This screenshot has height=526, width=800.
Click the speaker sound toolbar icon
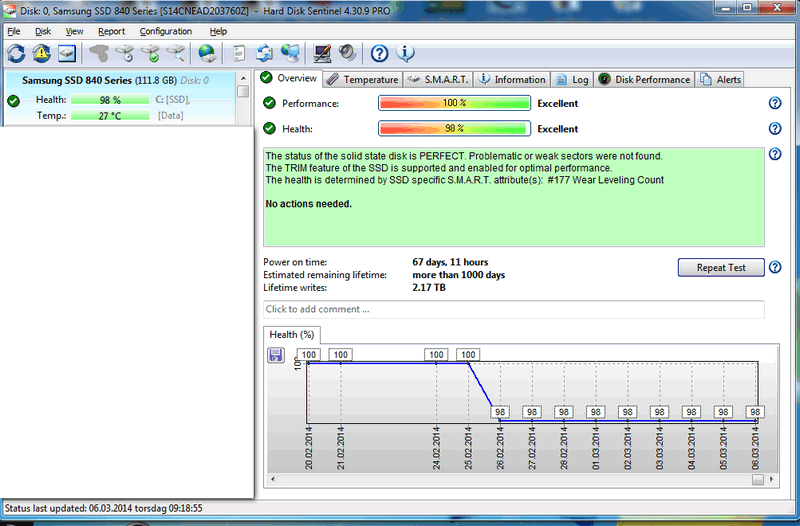tap(347, 53)
